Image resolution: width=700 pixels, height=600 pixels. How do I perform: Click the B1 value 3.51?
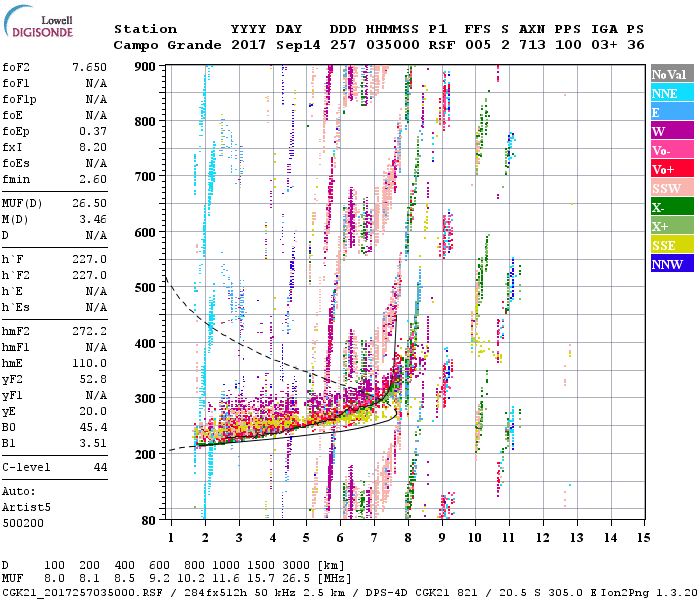click(x=93, y=443)
